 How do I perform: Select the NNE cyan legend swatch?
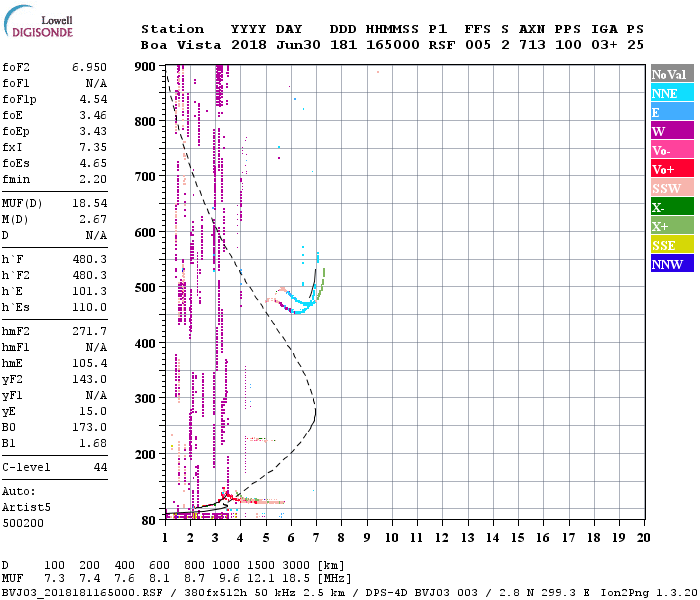(672, 92)
